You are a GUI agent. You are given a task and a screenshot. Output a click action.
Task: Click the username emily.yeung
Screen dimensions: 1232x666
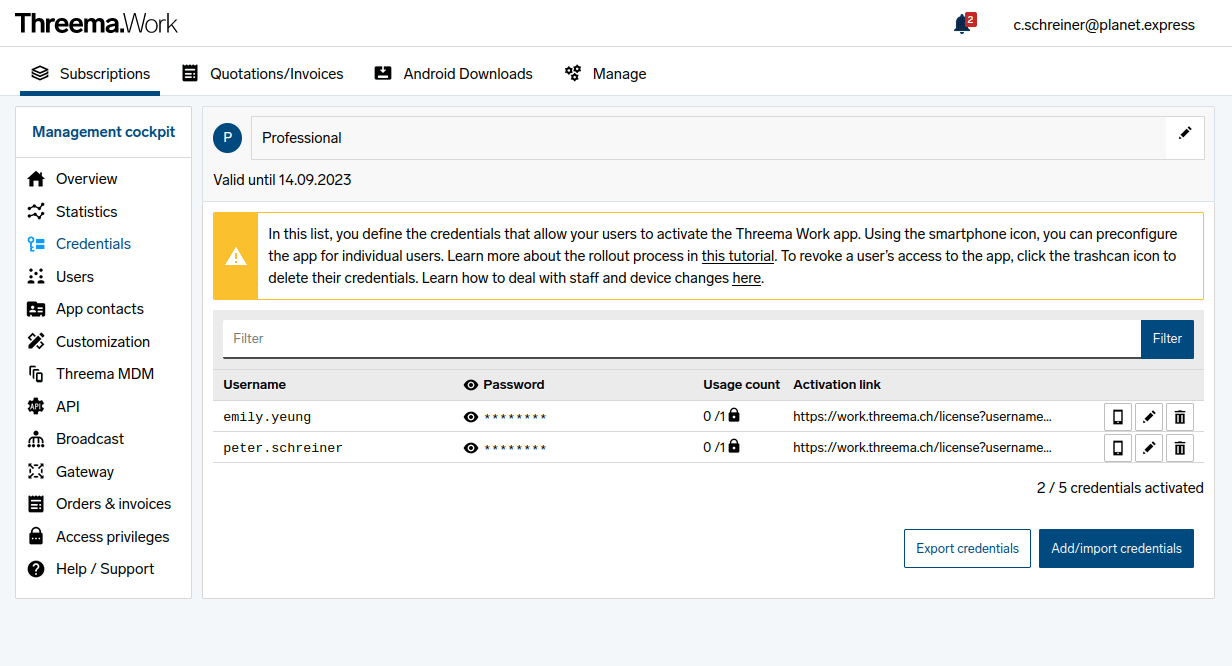(267, 417)
